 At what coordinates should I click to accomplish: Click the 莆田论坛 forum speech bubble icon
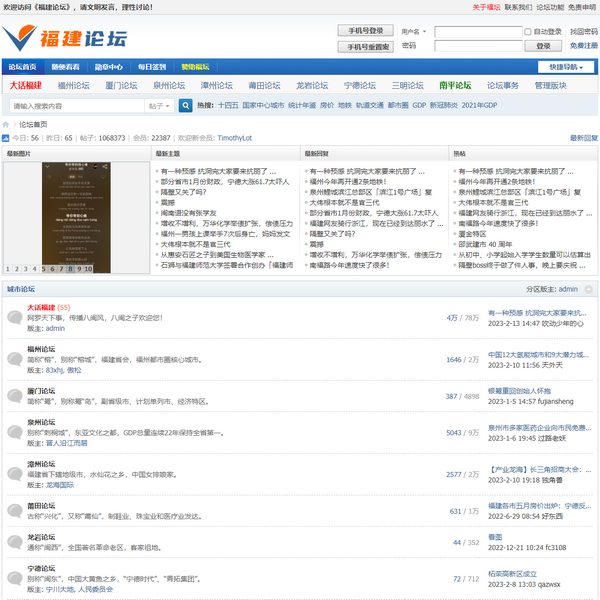[x=15, y=512]
